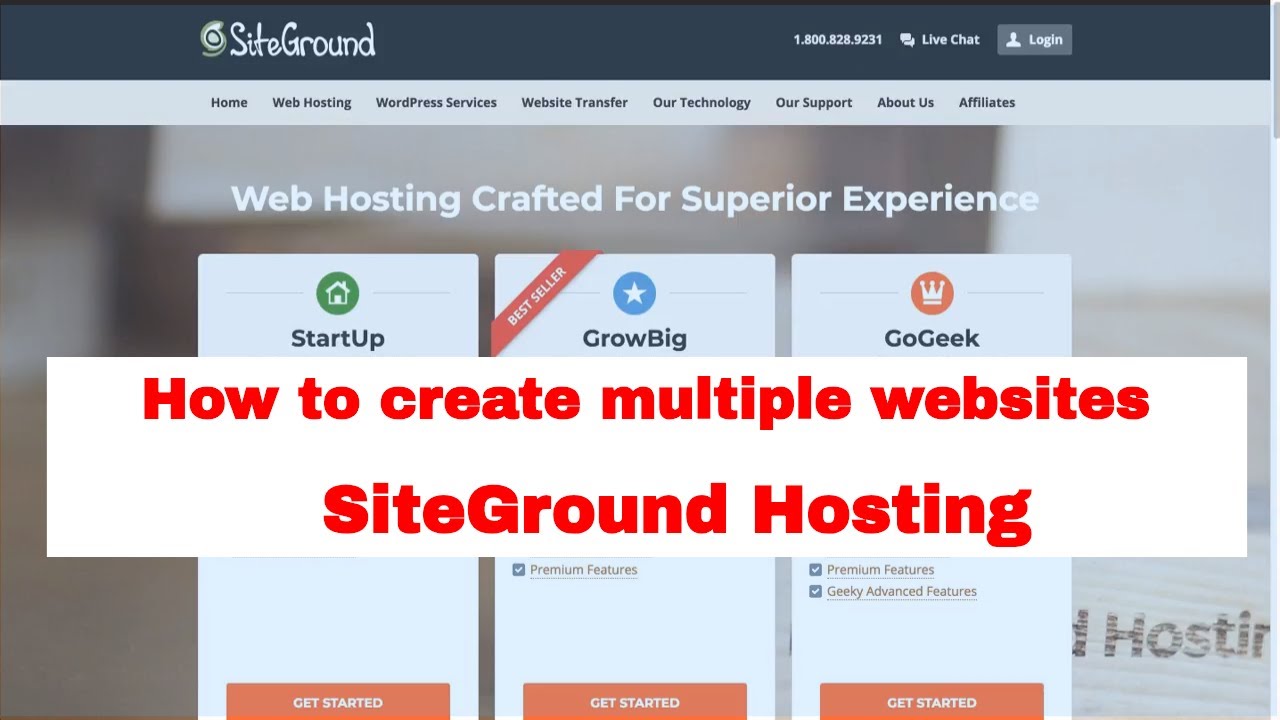The height and width of the screenshot is (720, 1280).
Task: Open Live Chat
Action: (940, 40)
